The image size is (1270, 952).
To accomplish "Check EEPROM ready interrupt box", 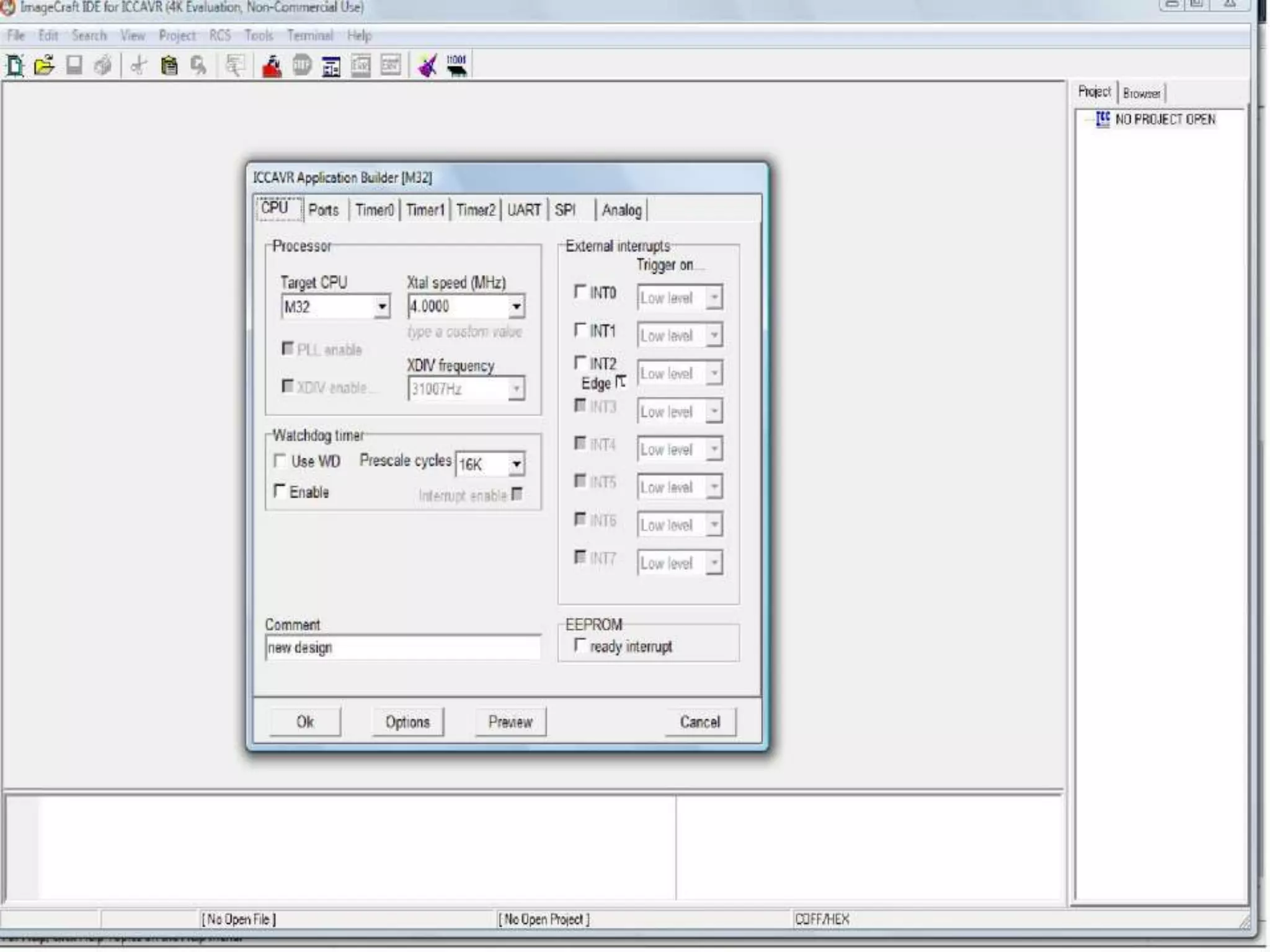I will coord(580,645).
